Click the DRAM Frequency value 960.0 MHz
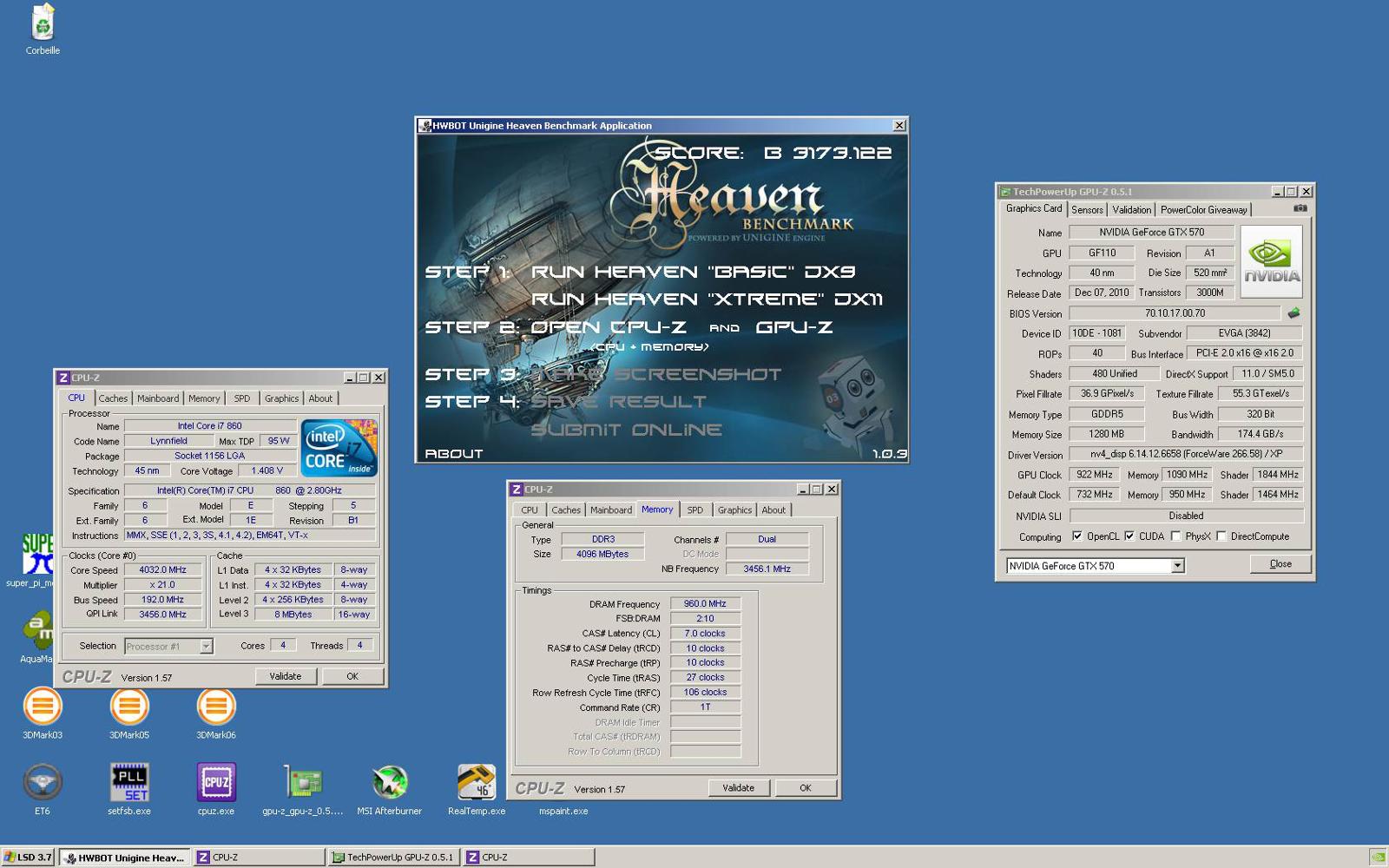Viewport: 1389px width, 868px height. tap(706, 603)
